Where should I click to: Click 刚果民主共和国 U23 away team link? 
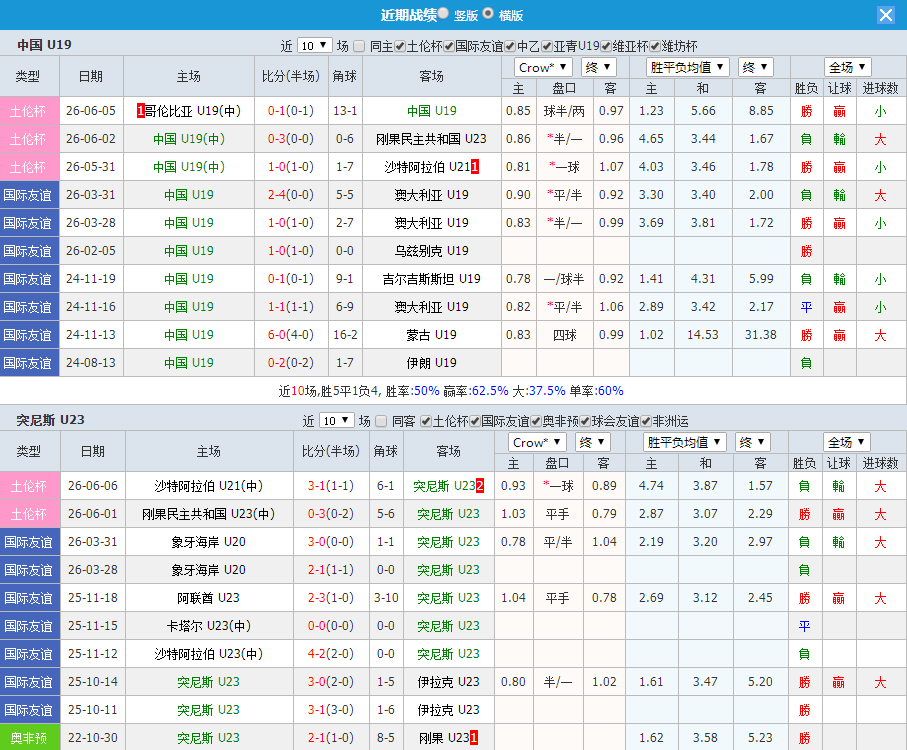pos(431,139)
